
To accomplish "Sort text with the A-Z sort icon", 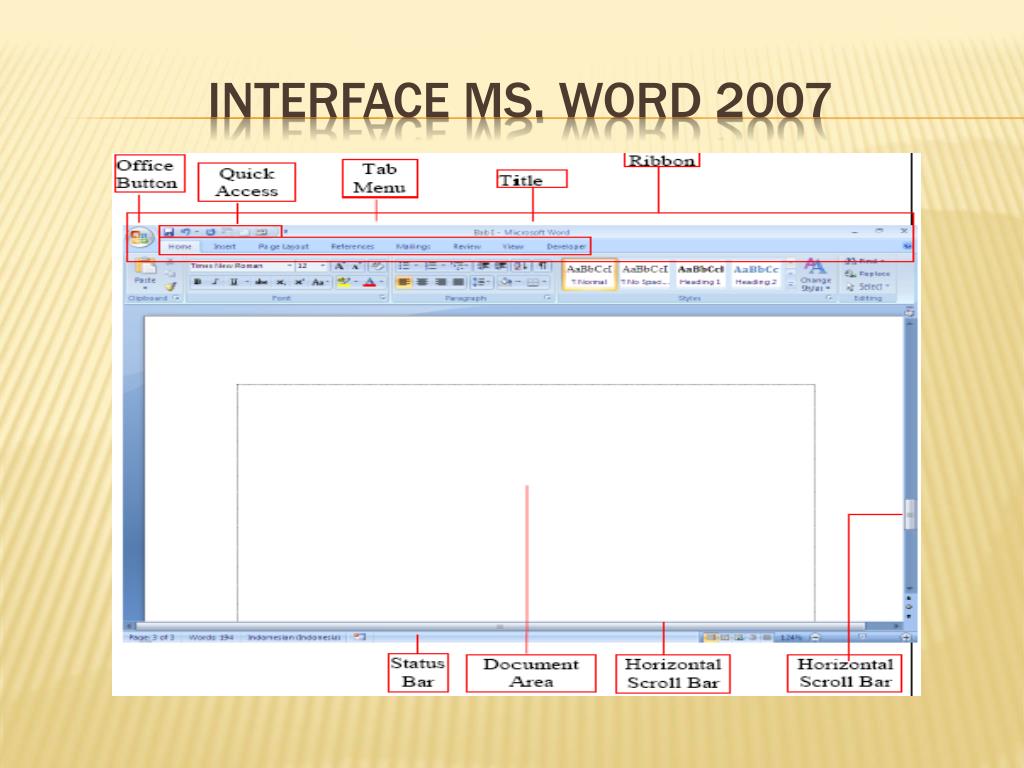I will (520, 266).
